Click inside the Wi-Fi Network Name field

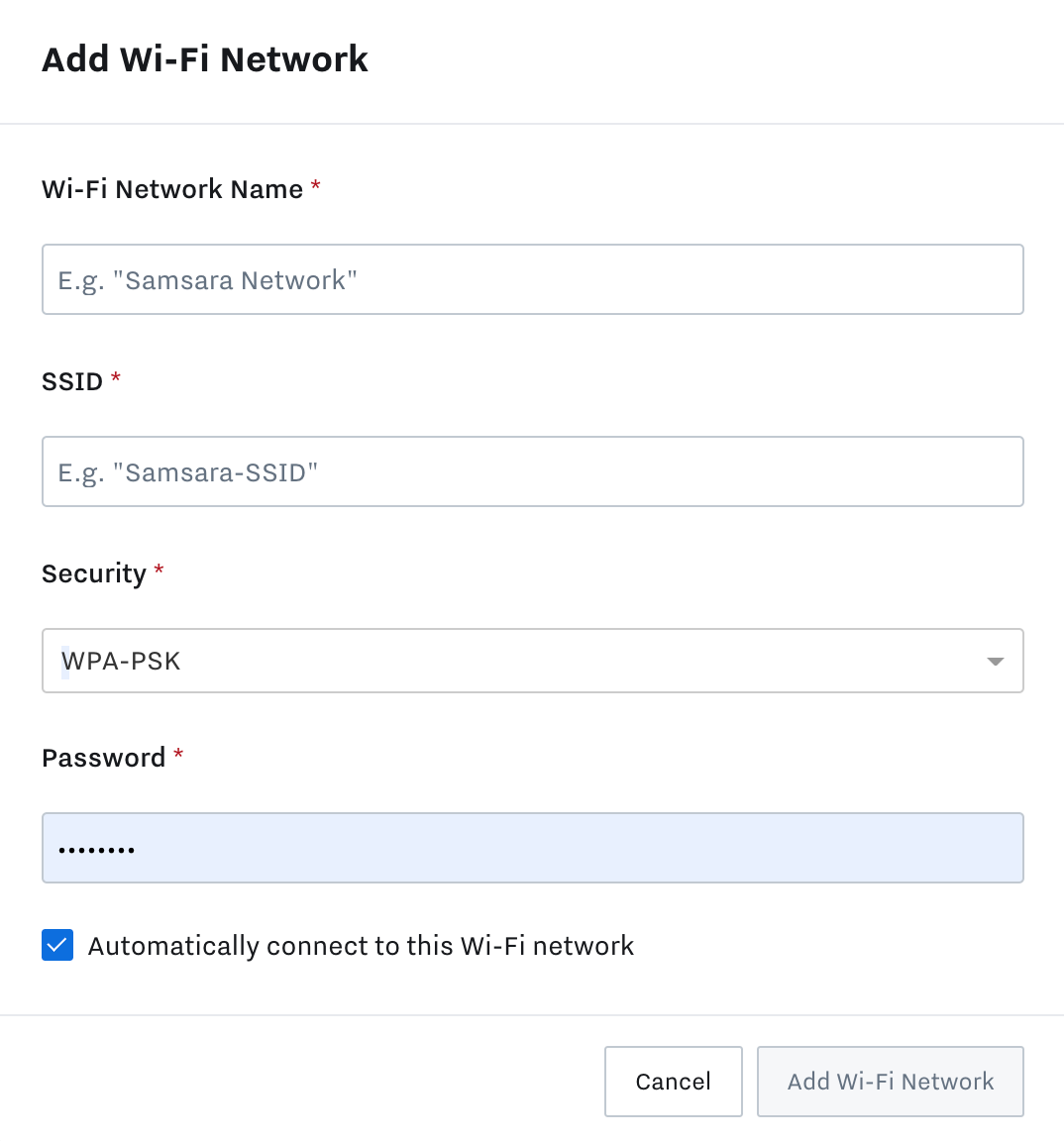coord(532,279)
